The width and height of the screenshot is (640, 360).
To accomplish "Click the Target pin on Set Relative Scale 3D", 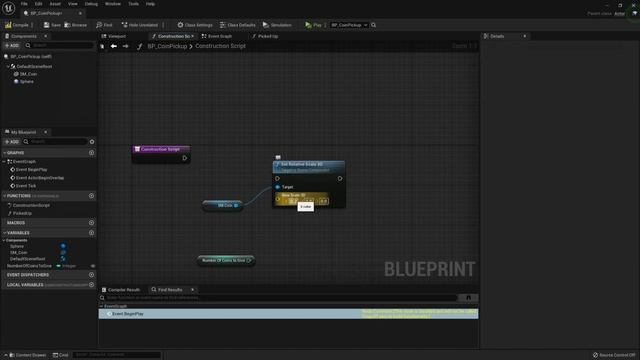I will pyautogui.click(x=278, y=187).
